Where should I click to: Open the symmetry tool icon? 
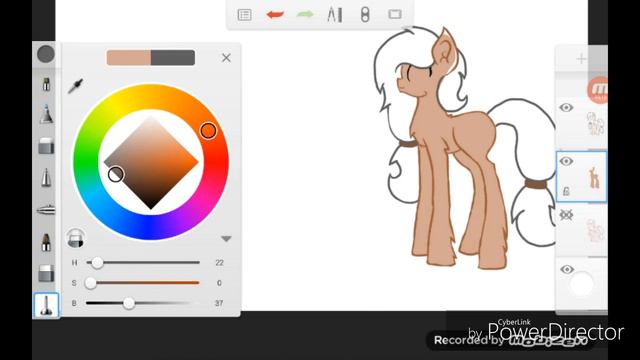tap(365, 15)
